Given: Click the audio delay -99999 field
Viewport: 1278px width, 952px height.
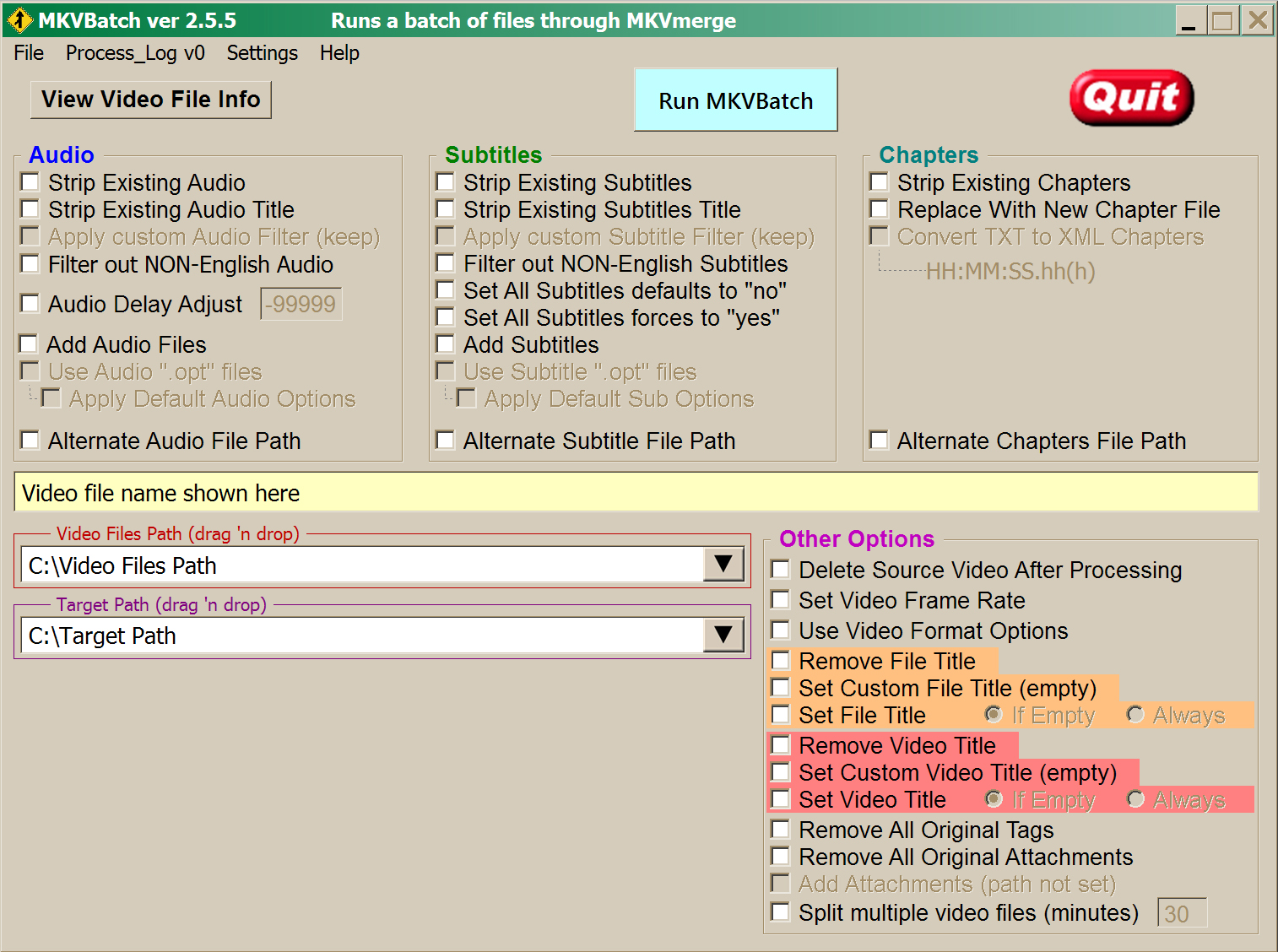Looking at the screenshot, I should pyautogui.click(x=301, y=304).
